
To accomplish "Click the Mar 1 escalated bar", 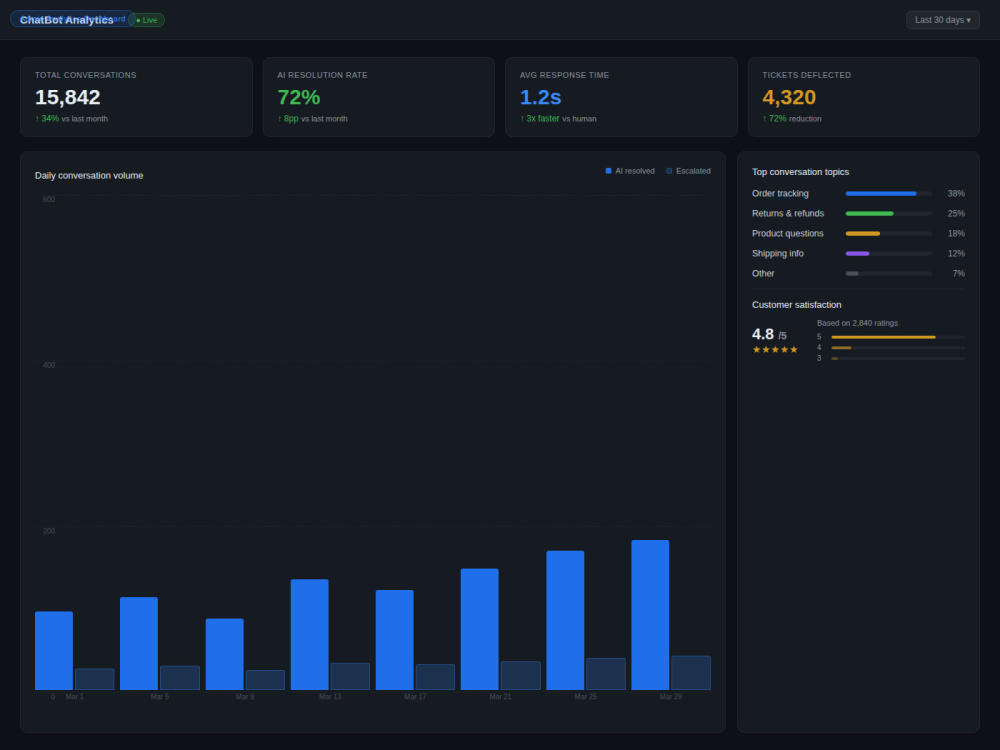I will (94, 679).
